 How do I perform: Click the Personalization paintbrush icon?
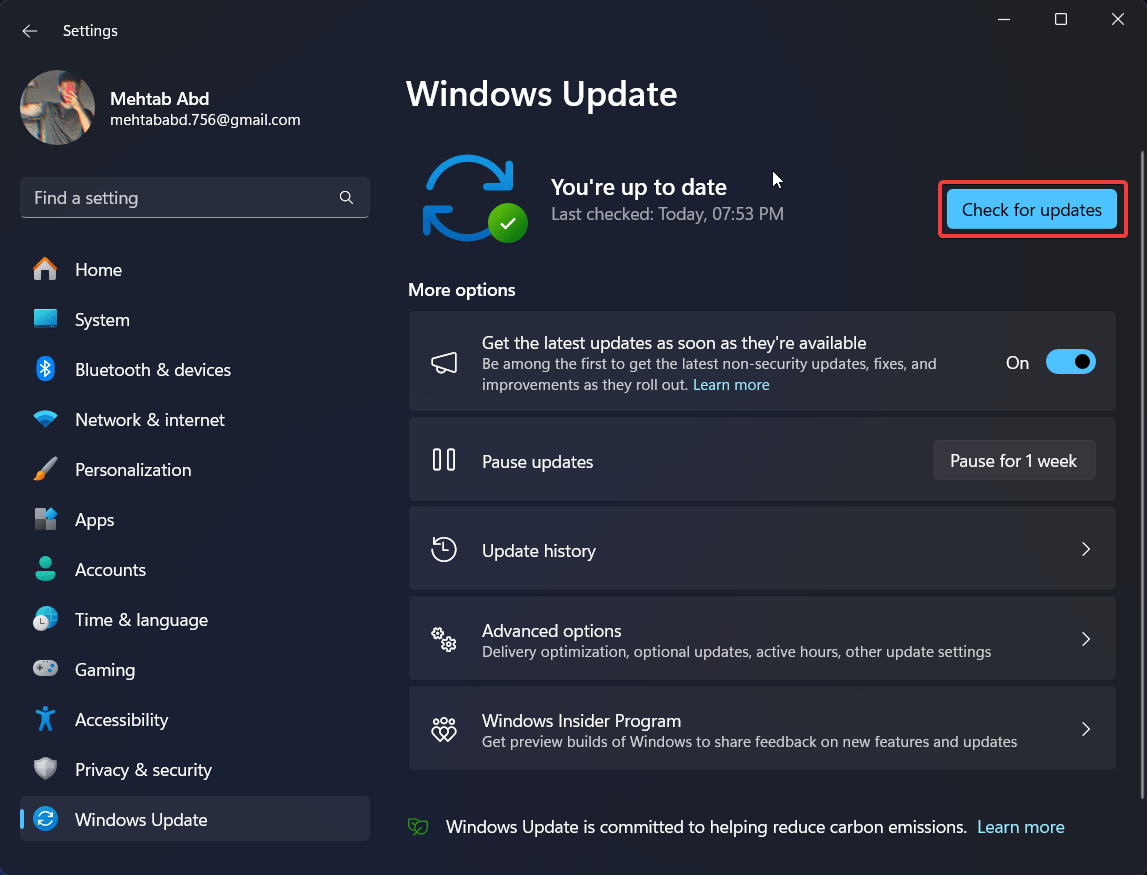(45, 469)
